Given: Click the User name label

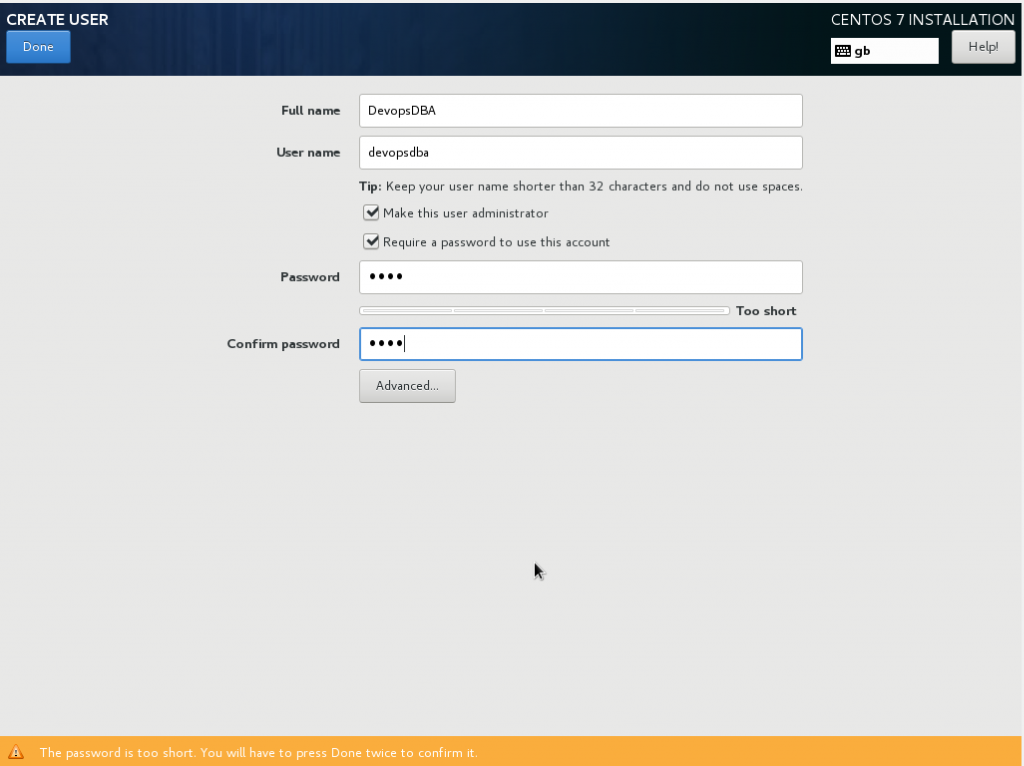Looking at the screenshot, I should tap(308, 153).
